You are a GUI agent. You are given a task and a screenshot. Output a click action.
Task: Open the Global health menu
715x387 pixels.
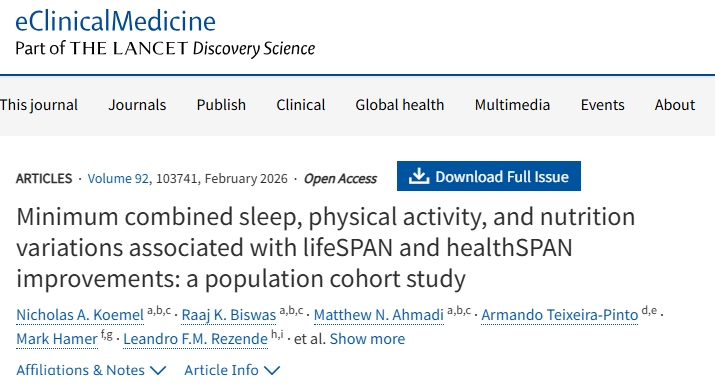tap(399, 105)
